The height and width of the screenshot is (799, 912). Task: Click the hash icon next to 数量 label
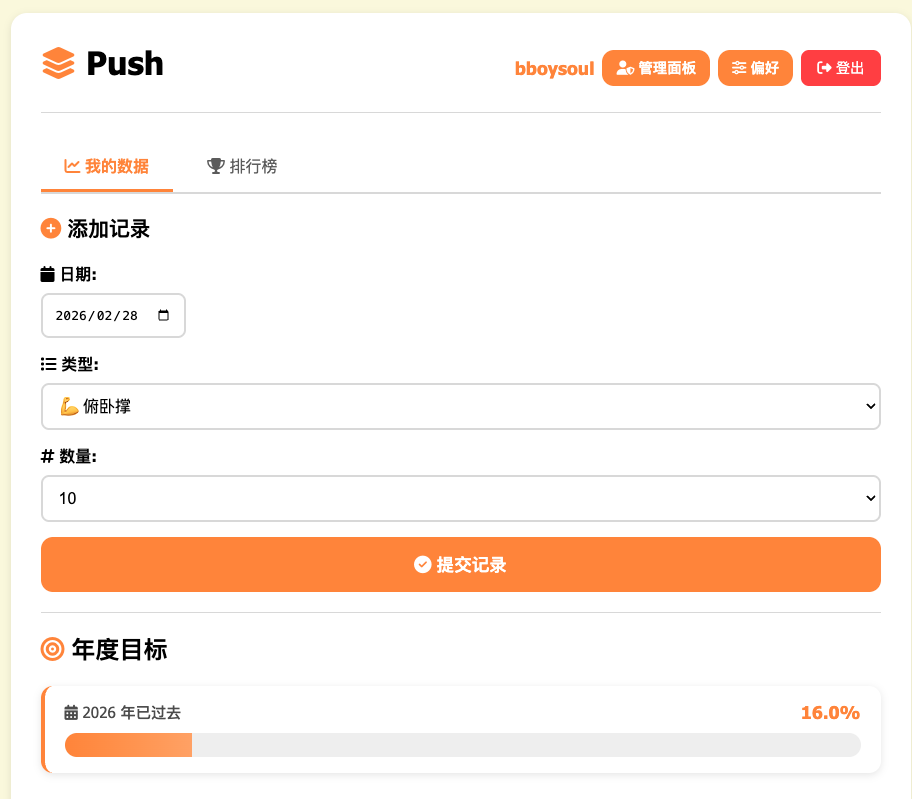click(49, 456)
